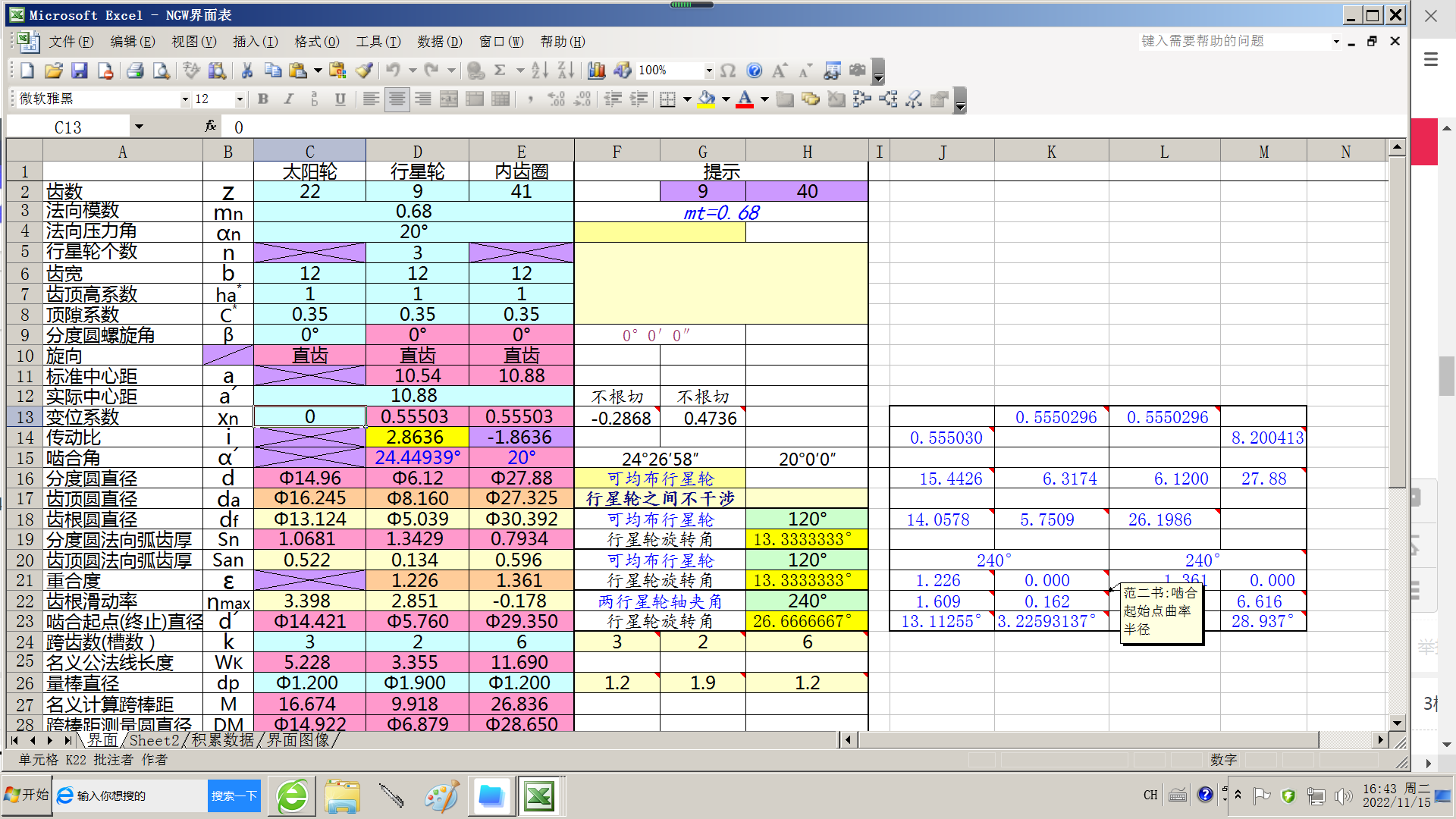Sort descending Z to A
The height and width of the screenshot is (819, 1456).
click(x=566, y=71)
